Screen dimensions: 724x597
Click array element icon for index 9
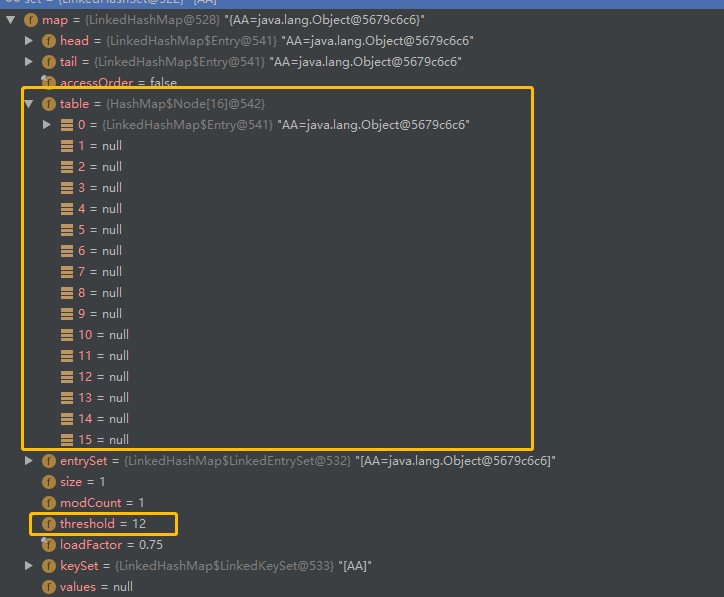67,314
